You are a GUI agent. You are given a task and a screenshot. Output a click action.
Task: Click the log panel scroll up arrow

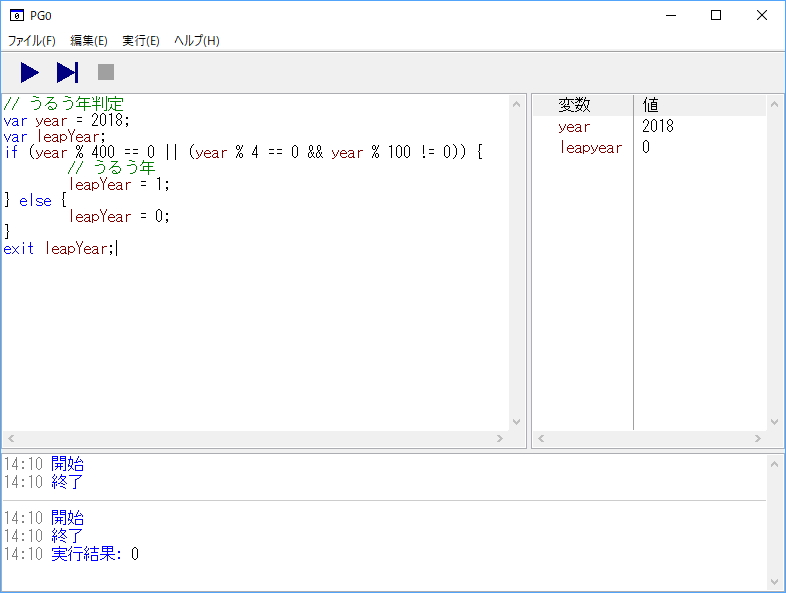coord(774,464)
